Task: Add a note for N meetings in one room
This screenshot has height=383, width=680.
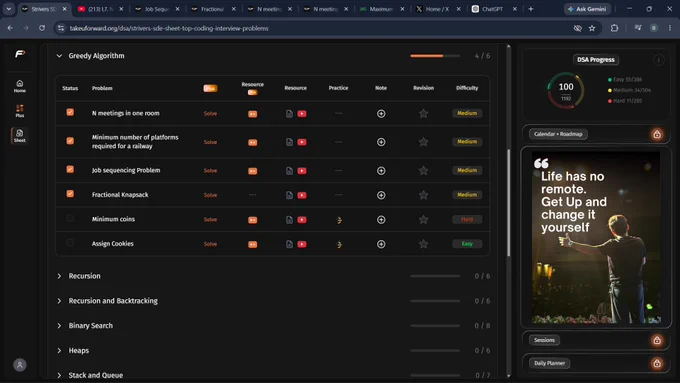Action: click(381, 114)
